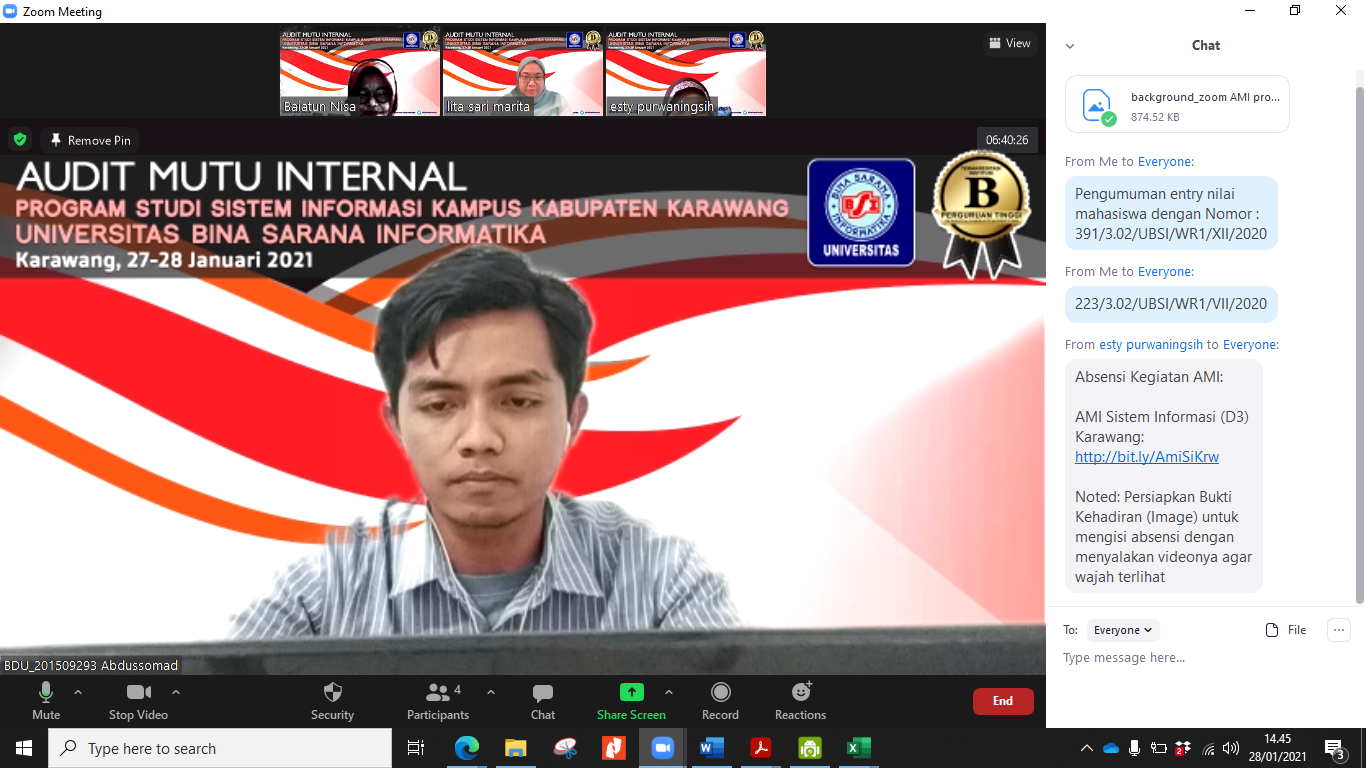Click the Windows taskbar search box

pos(220,748)
